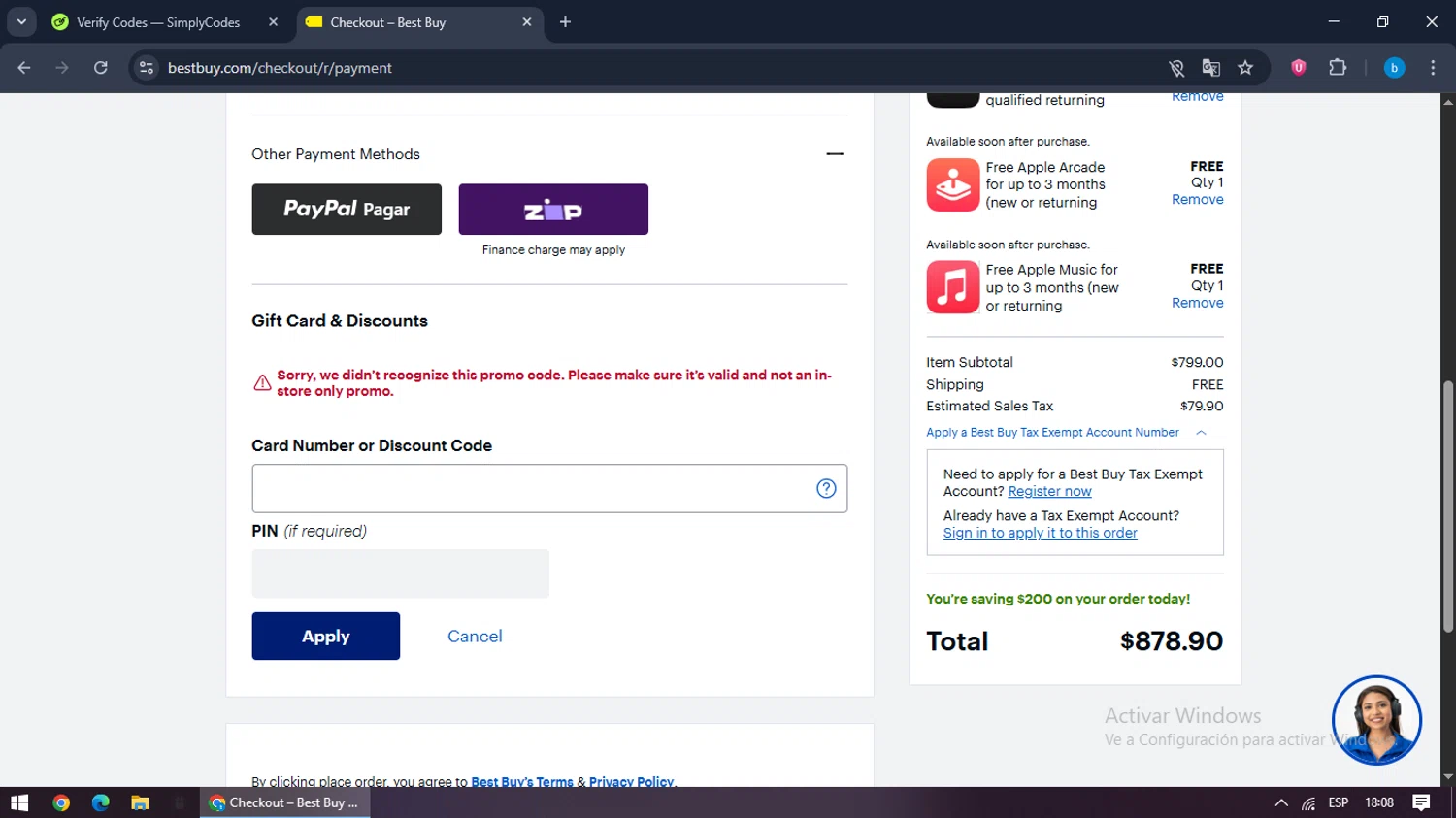The width and height of the screenshot is (1456, 818).
Task: Click the page vertical scrollbar thumb
Action: click(x=1448, y=507)
